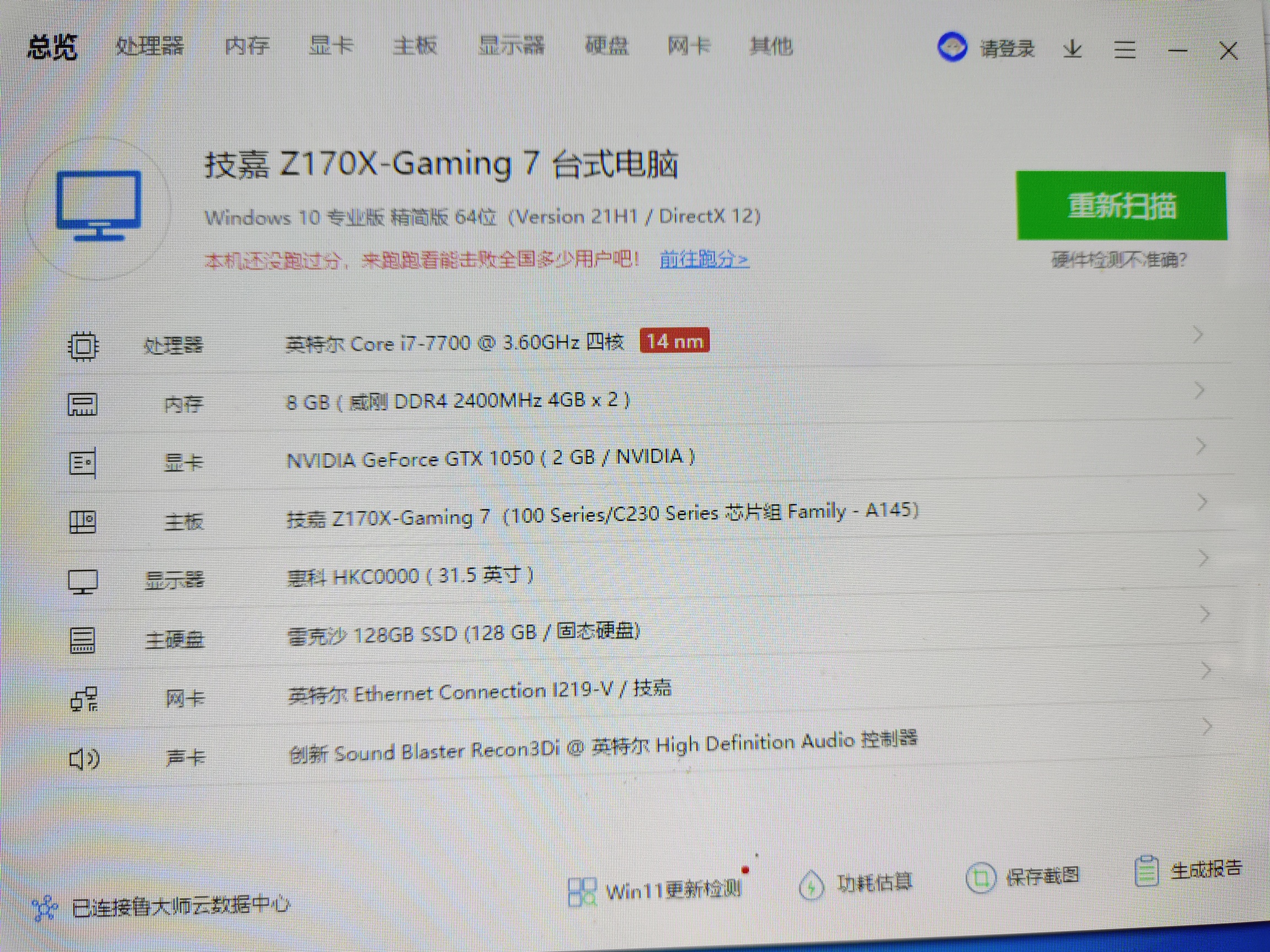1270x952 pixels.
Task: Switch to the 硬盘 tab
Action: (x=606, y=45)
